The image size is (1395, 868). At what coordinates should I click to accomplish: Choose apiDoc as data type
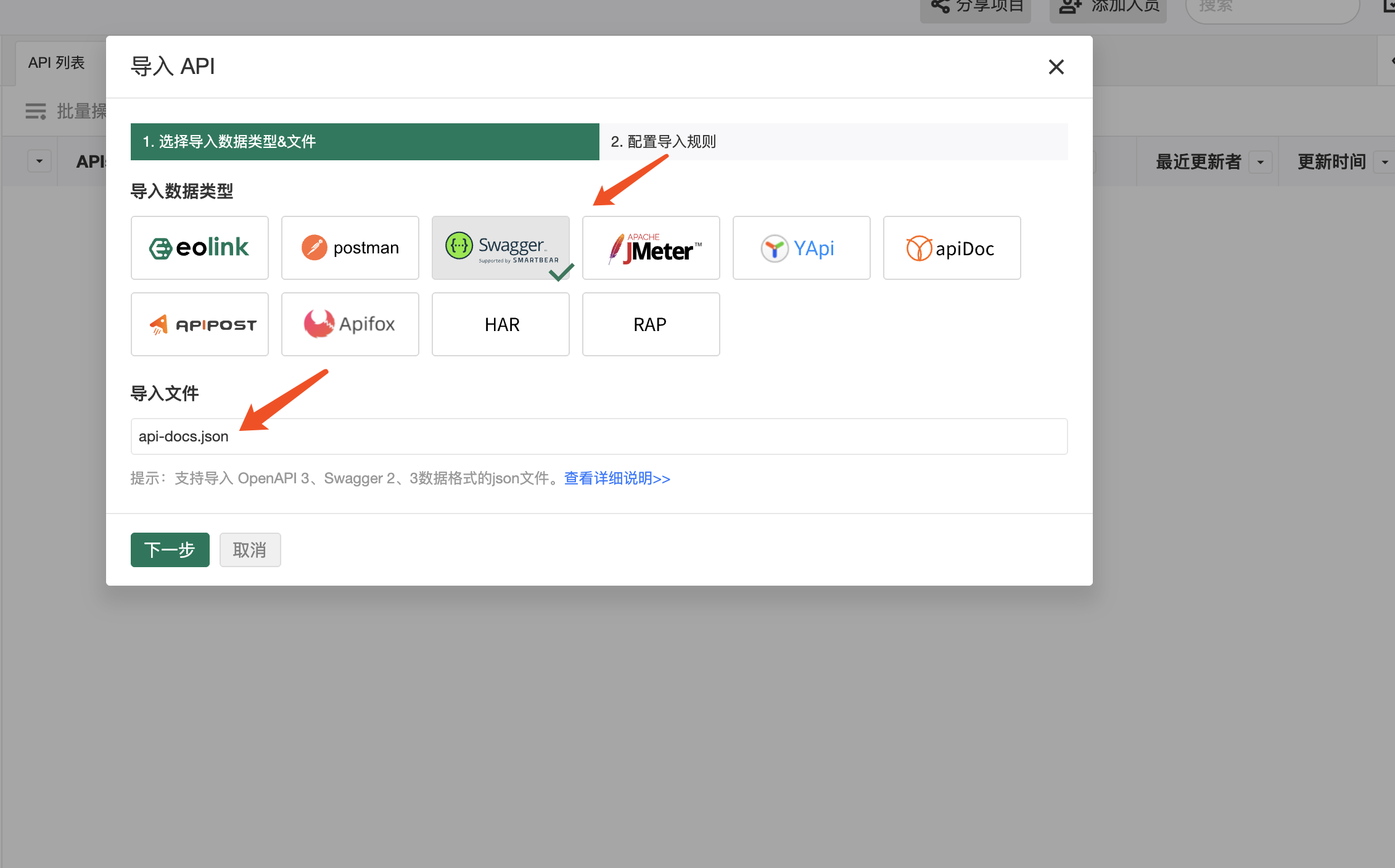[x=952, y=248]
